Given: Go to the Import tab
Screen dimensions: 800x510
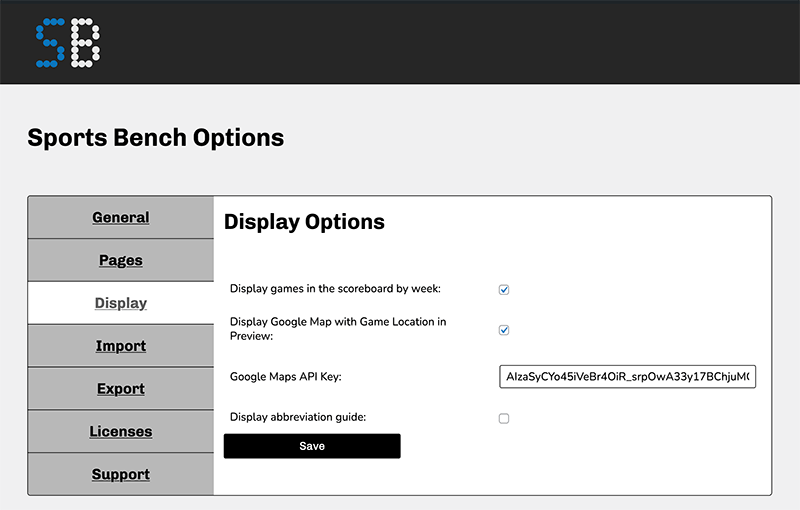Looking at the screenshot, I should click(121, 346).
